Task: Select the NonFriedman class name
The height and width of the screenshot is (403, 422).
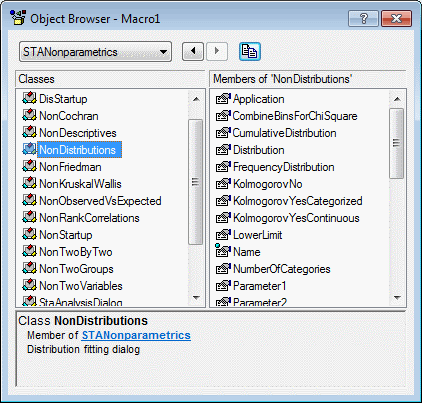Action: pyautogui.click(x=70, y=167)
